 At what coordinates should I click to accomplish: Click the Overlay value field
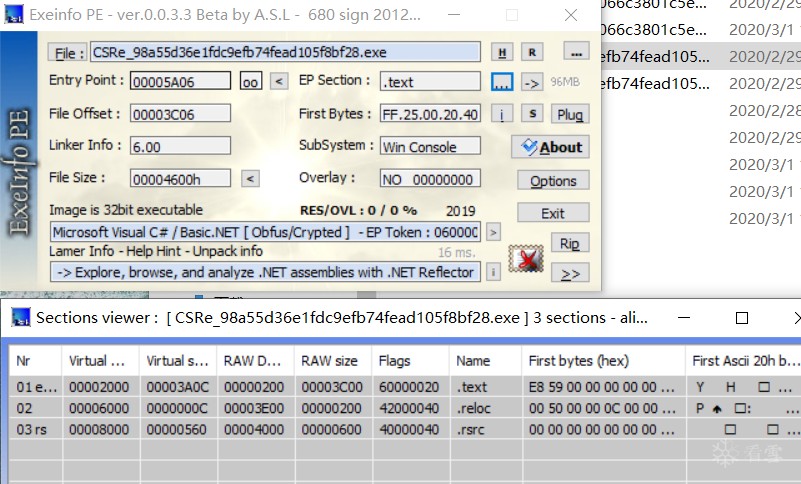tap(430, 179)
